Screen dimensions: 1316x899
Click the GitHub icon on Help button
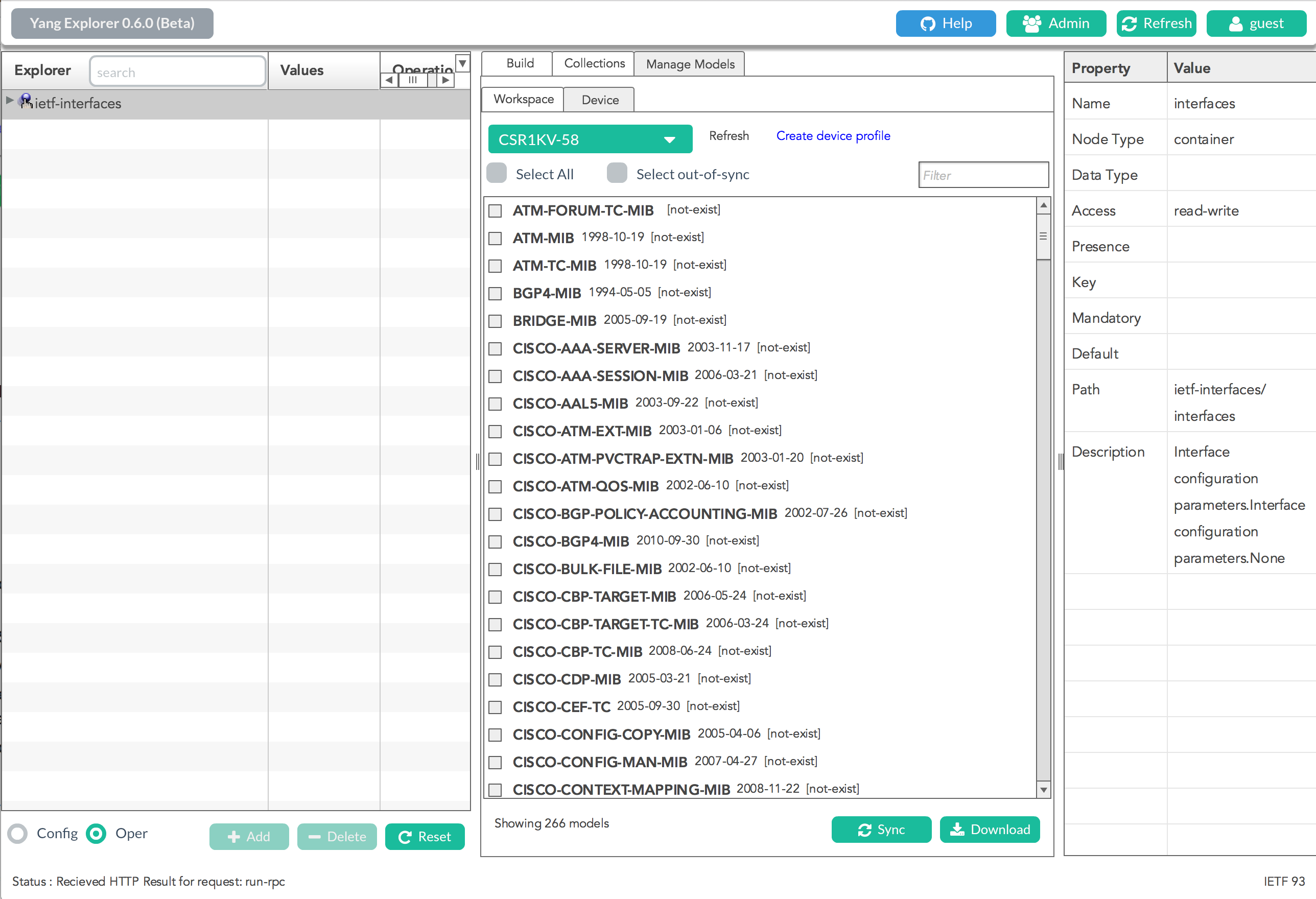coord(928,24)
